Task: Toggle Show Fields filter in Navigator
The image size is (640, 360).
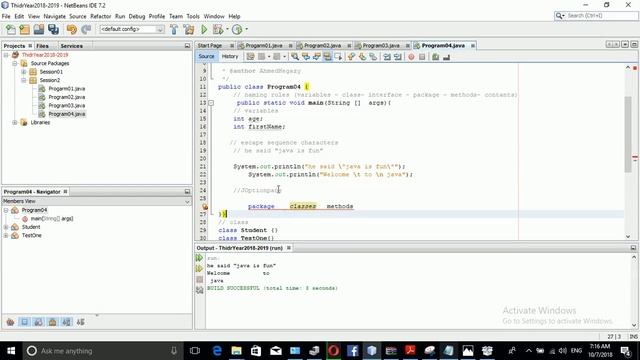Action: click(x=24, y=322)
